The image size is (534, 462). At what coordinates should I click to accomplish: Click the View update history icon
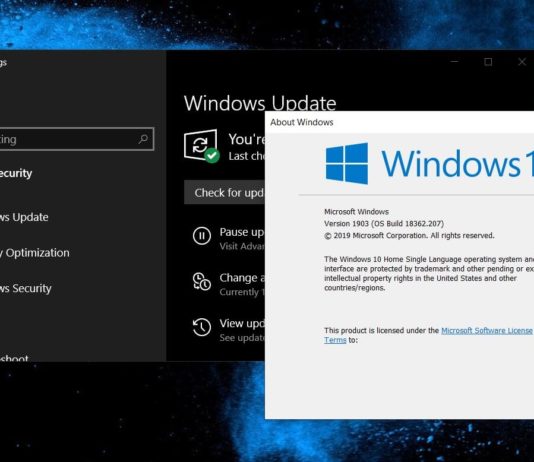[202, 327]
